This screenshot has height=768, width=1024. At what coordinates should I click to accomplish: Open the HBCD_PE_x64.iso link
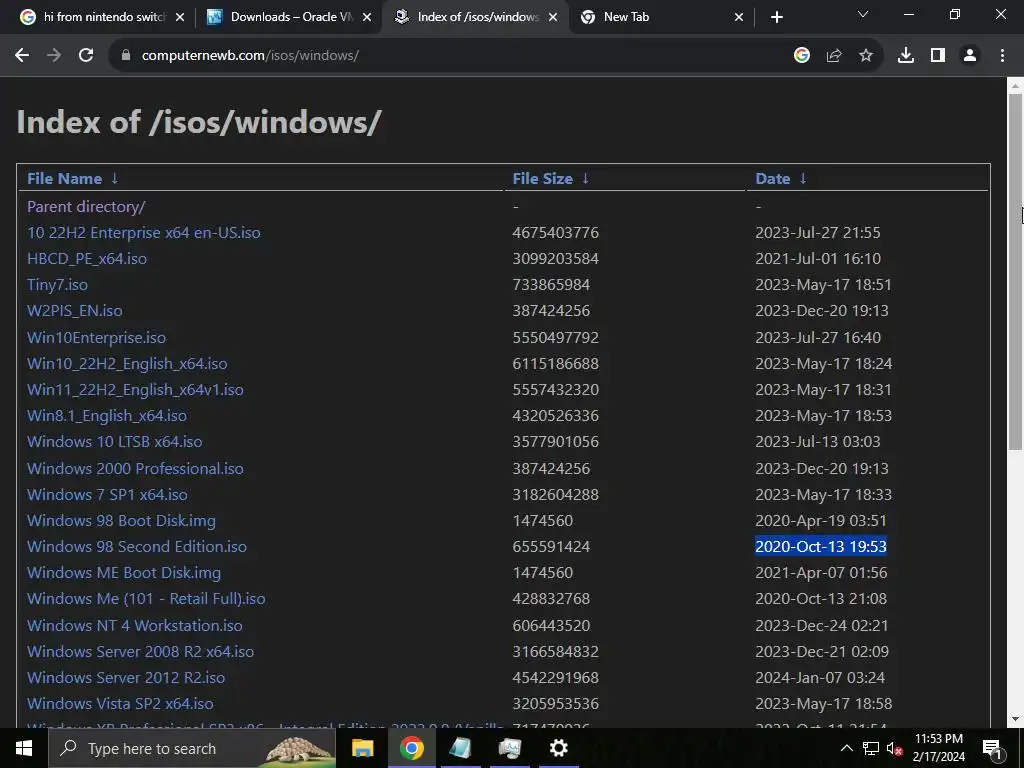[87, 259]
